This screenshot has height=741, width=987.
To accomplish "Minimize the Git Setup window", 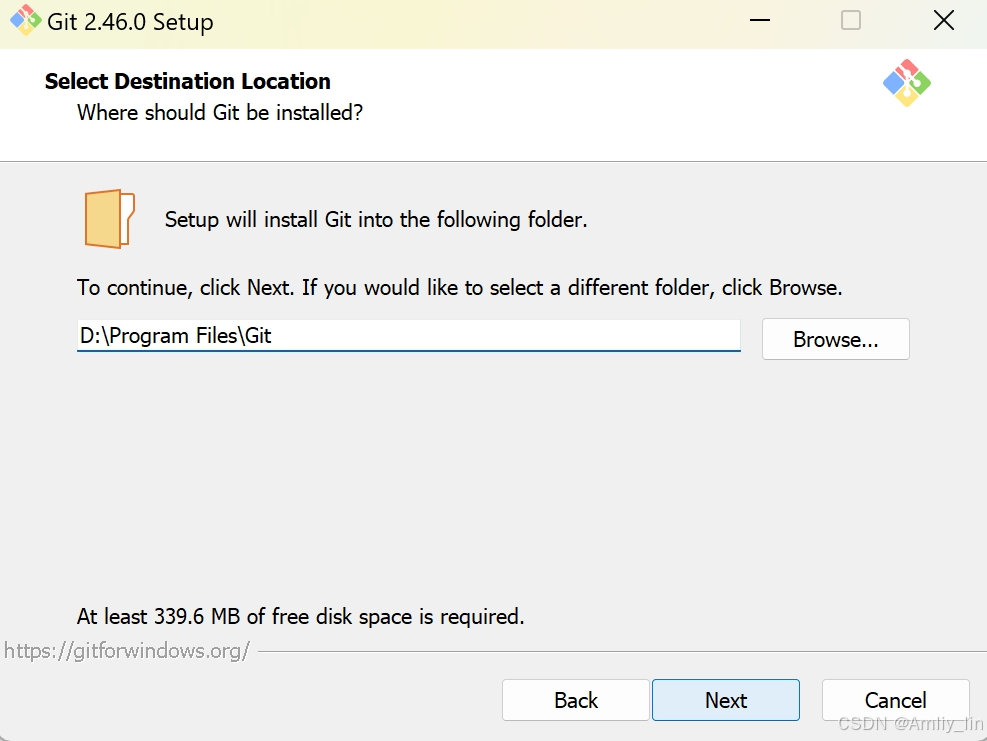I will click(x=760, y=20).
